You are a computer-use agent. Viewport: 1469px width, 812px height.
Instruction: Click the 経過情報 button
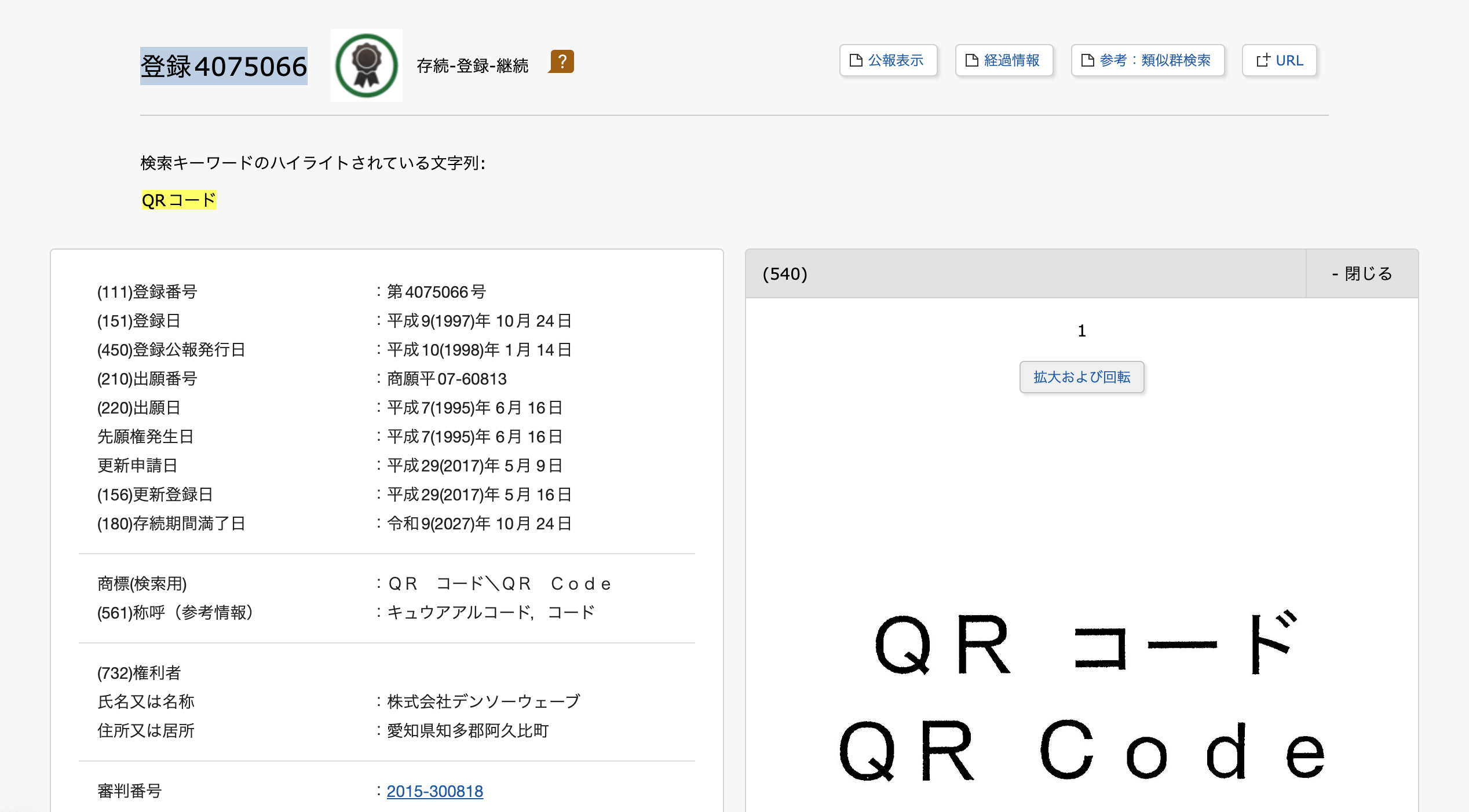click(x=1004, y=60)
